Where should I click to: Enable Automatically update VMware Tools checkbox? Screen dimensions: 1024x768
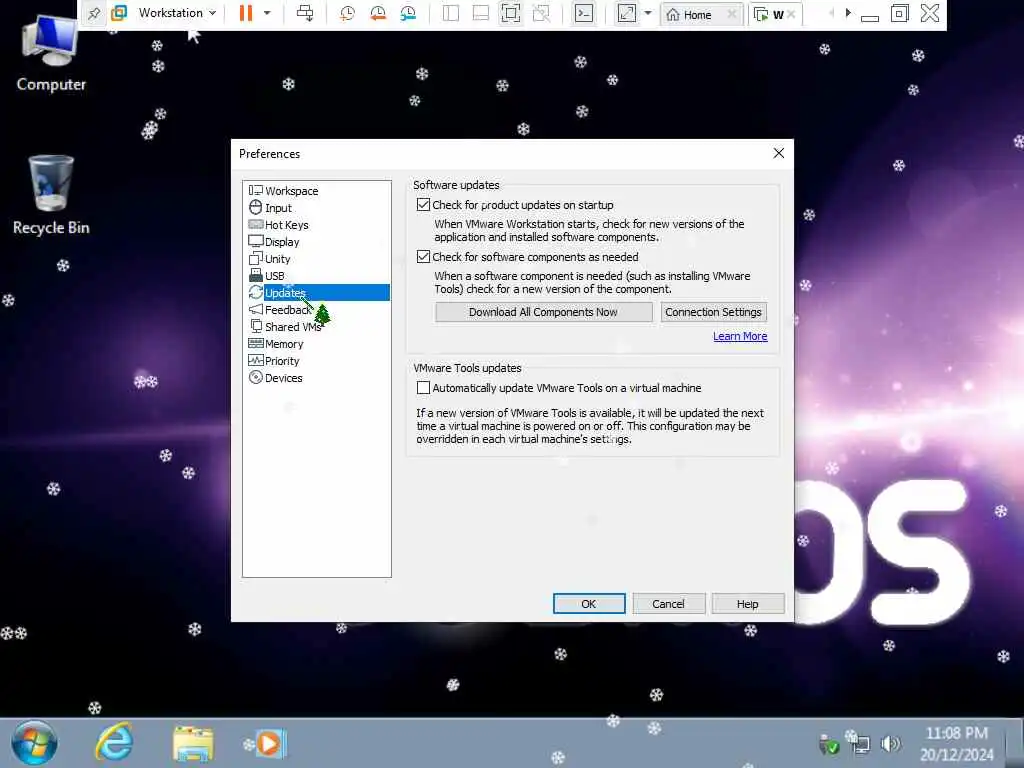pos(423,388)
